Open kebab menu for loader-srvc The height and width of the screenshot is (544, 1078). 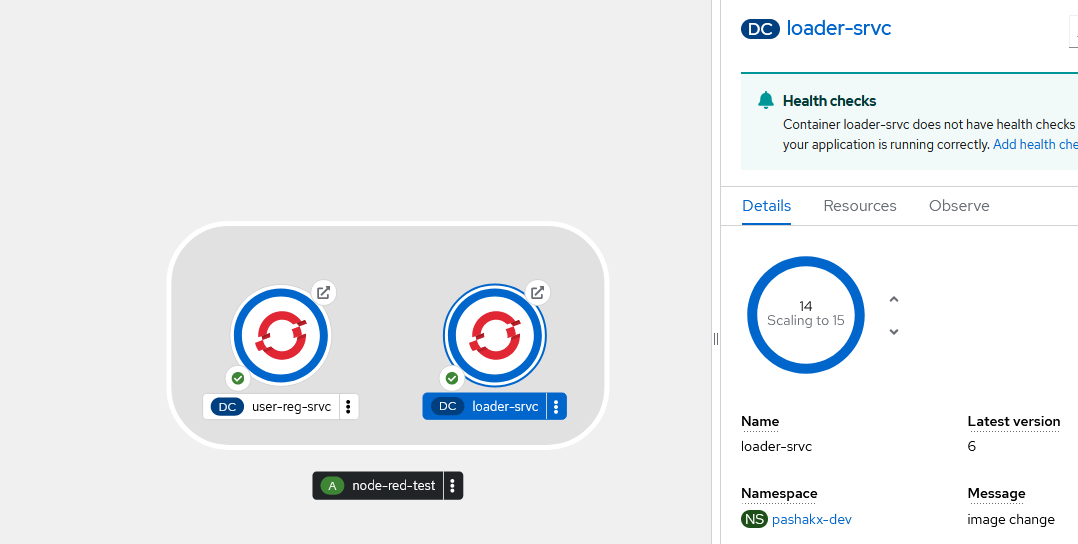[556, 406]
